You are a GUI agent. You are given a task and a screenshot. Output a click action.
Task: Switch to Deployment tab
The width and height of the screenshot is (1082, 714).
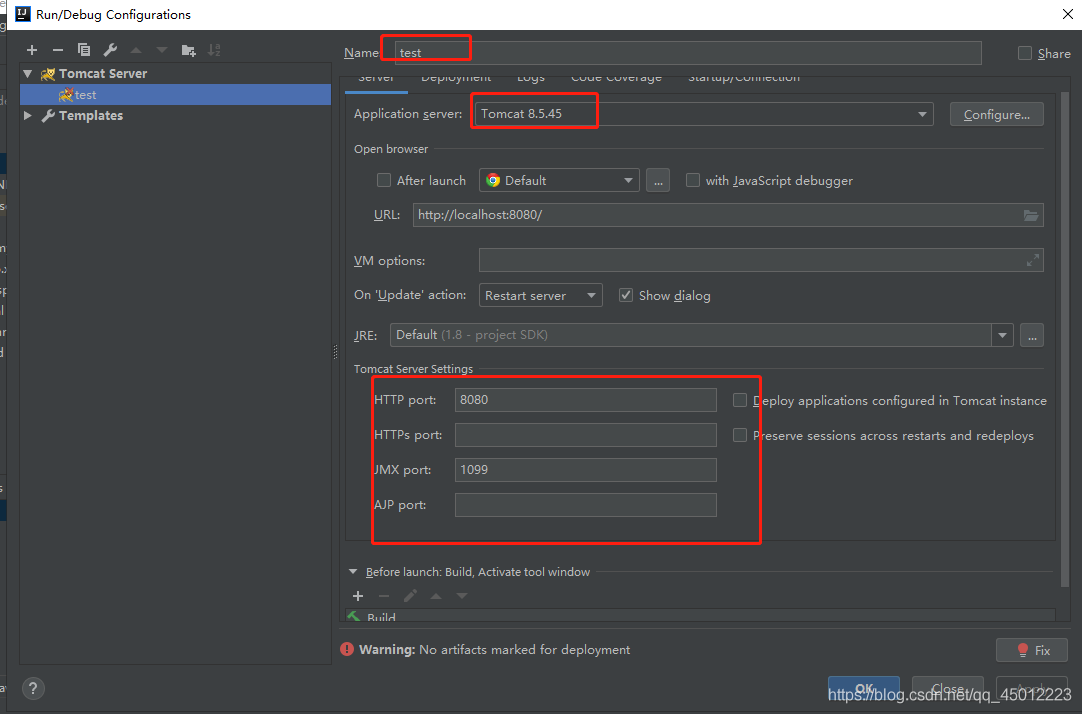[455, 79]
